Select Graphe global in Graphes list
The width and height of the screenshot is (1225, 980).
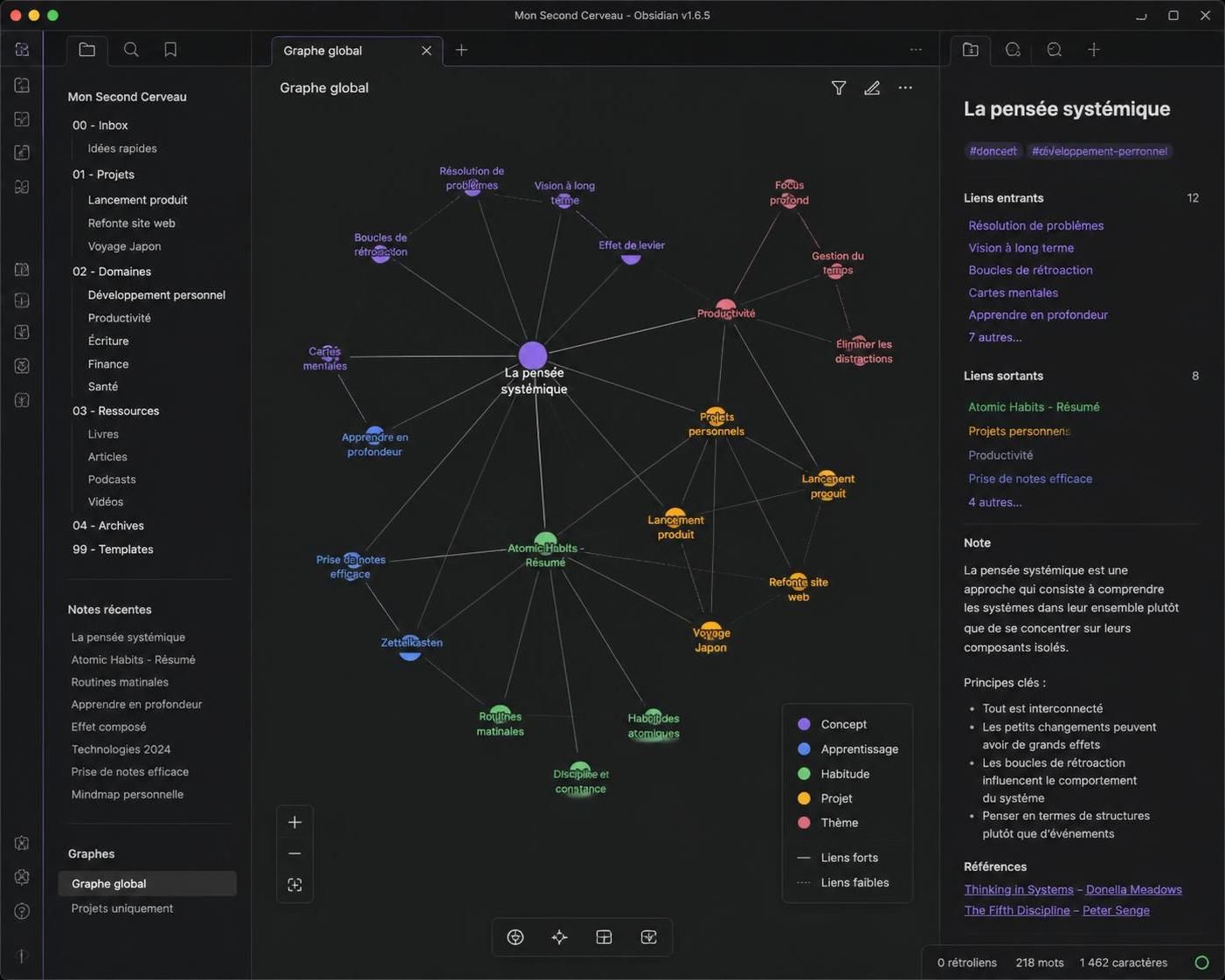pyautogui.click(x=148, y=884)
